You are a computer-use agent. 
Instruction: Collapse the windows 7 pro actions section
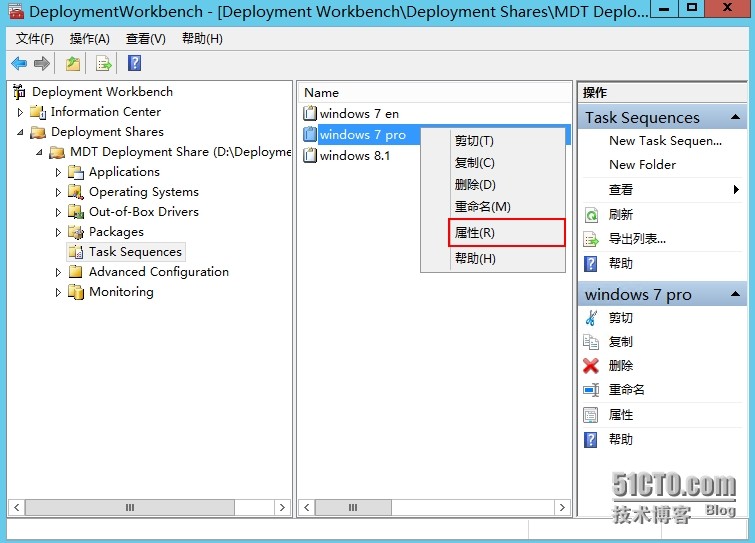735,294
